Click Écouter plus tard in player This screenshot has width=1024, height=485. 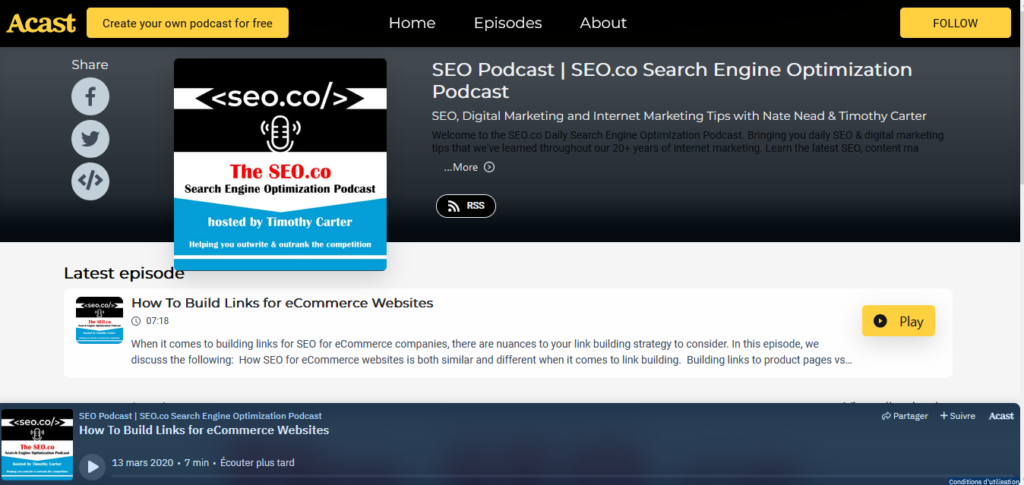tap(257, 463)
